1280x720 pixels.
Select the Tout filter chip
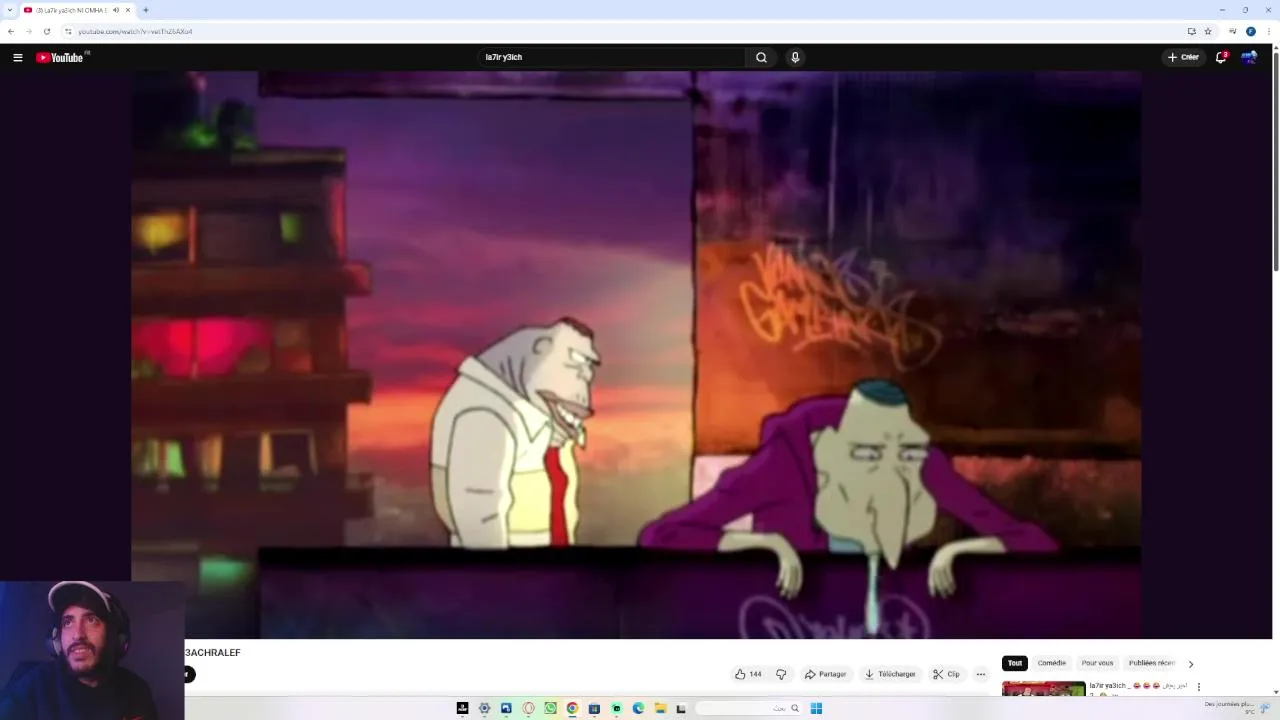coord(1015,663)
